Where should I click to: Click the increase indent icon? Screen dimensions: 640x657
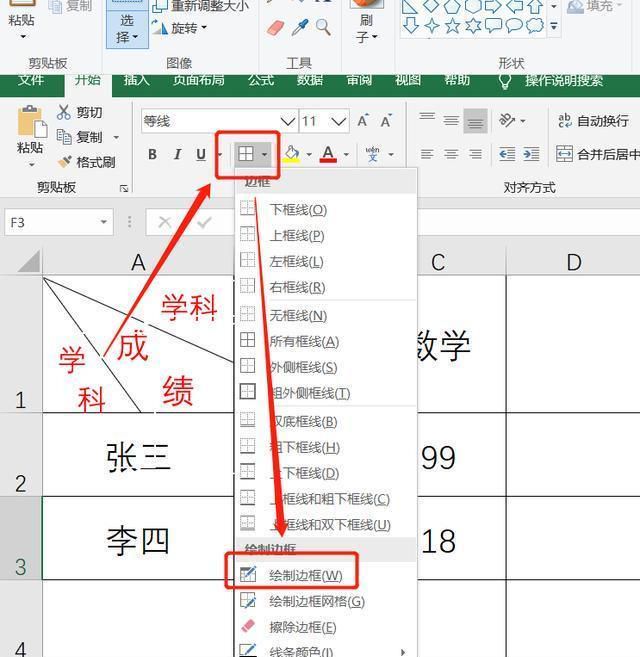point(531,154)
